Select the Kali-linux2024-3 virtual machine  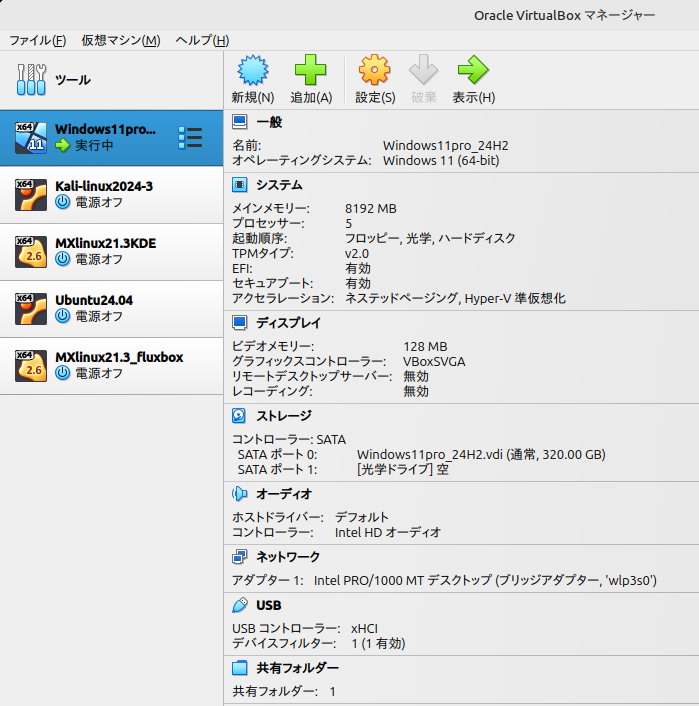point(104,194)
